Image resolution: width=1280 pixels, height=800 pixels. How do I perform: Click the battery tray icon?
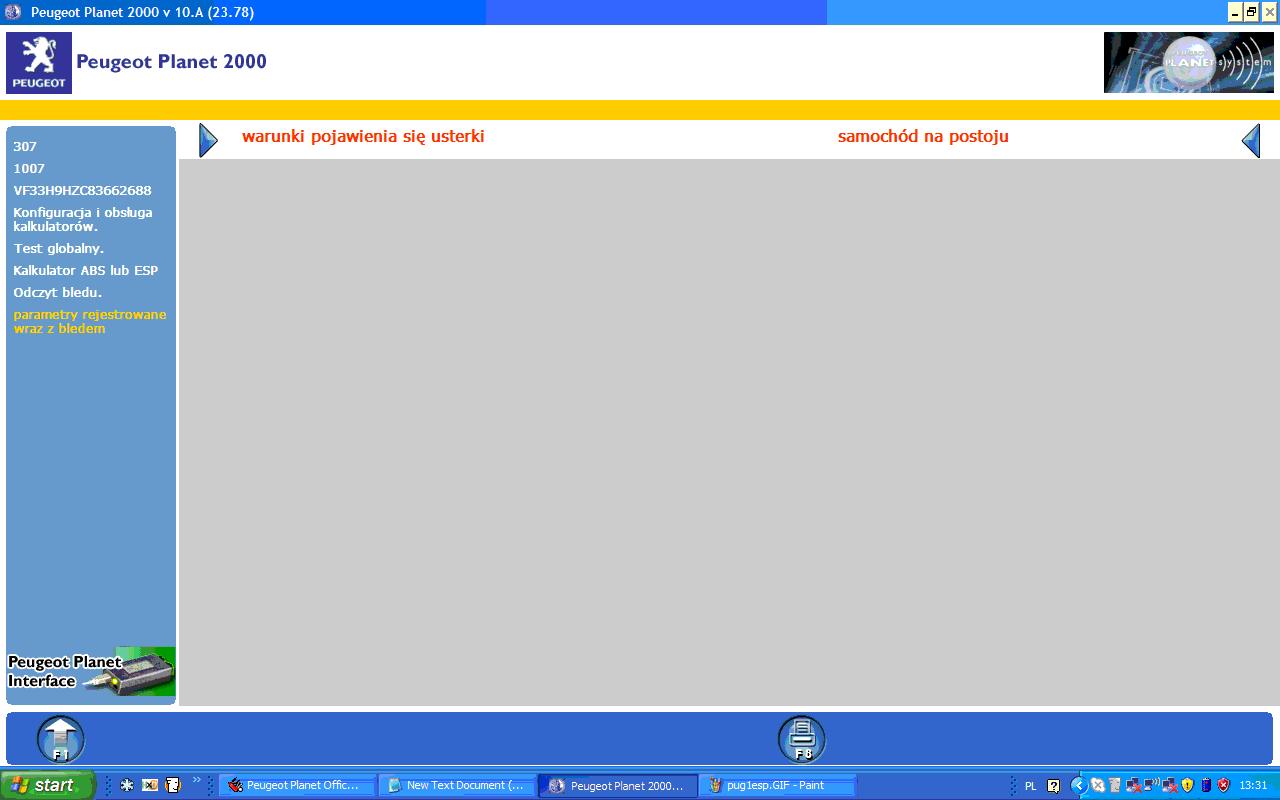pyautogui.click(x=1206, y=785)
